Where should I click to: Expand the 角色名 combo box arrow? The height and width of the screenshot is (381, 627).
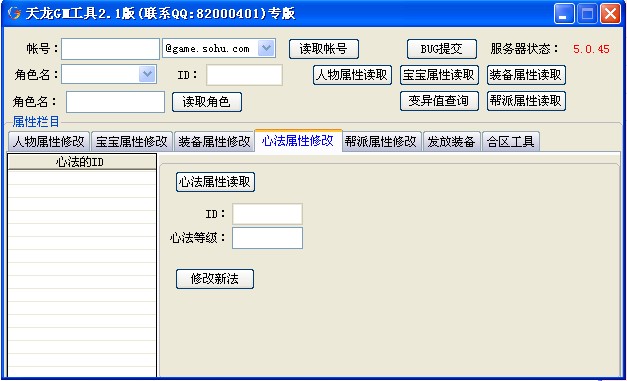click(x=147, y=74)
